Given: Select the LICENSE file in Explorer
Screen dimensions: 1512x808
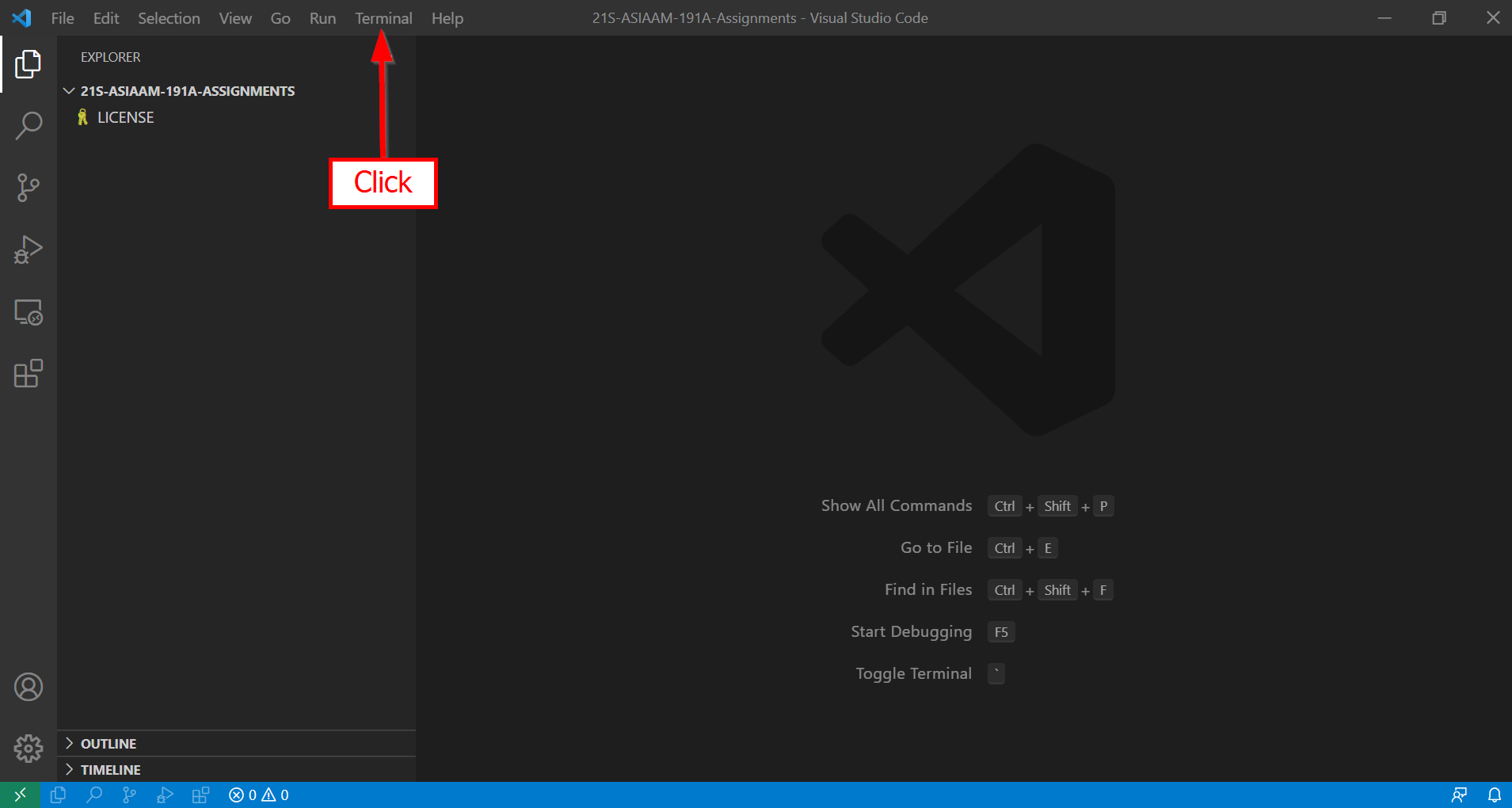Looking at the screenshot, I should 125,117.
